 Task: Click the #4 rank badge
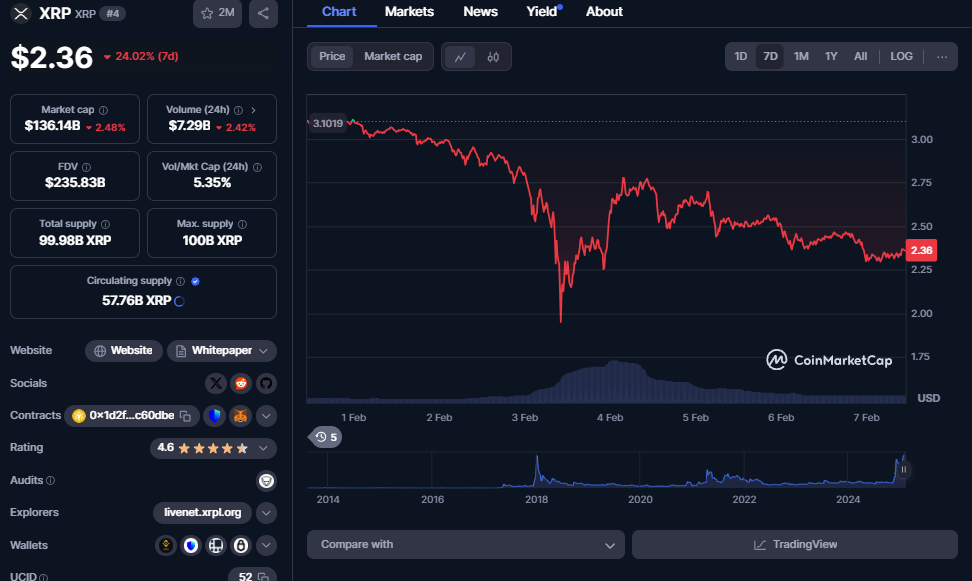click(x=112, y=13)
